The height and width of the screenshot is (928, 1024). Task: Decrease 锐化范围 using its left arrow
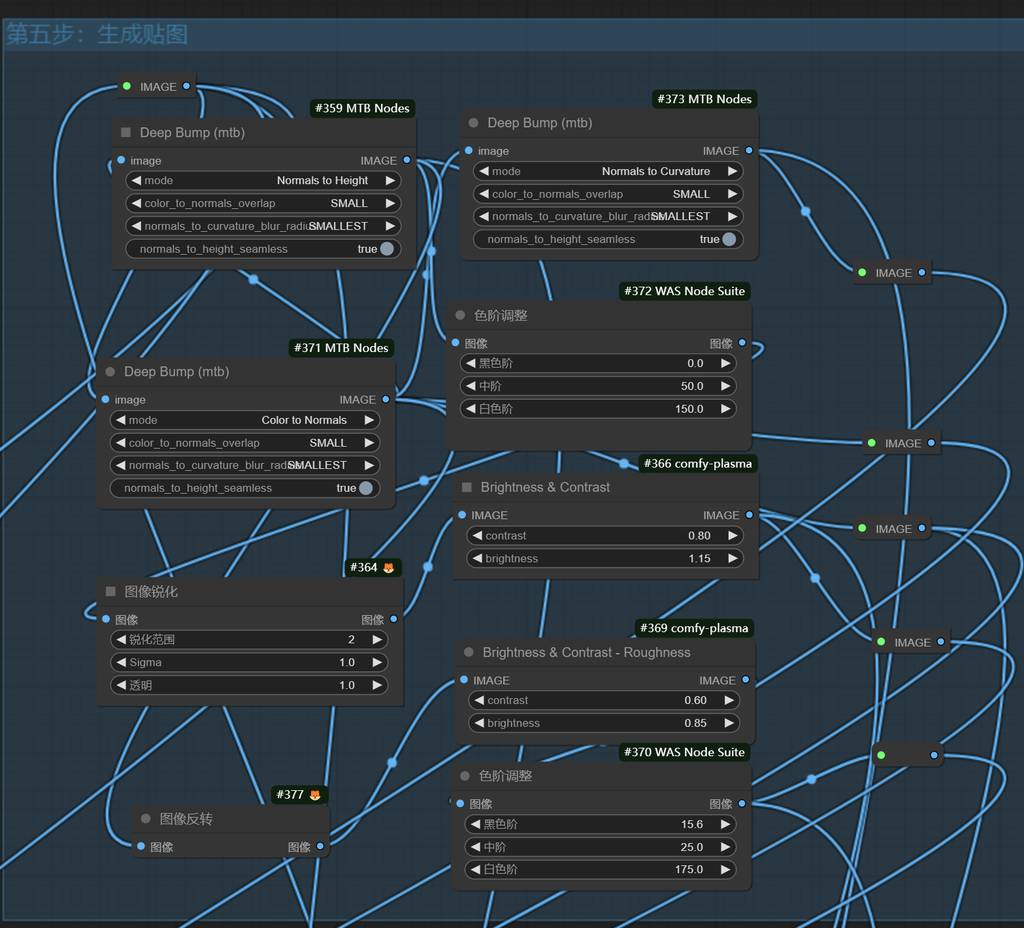(x=122, y=639)
